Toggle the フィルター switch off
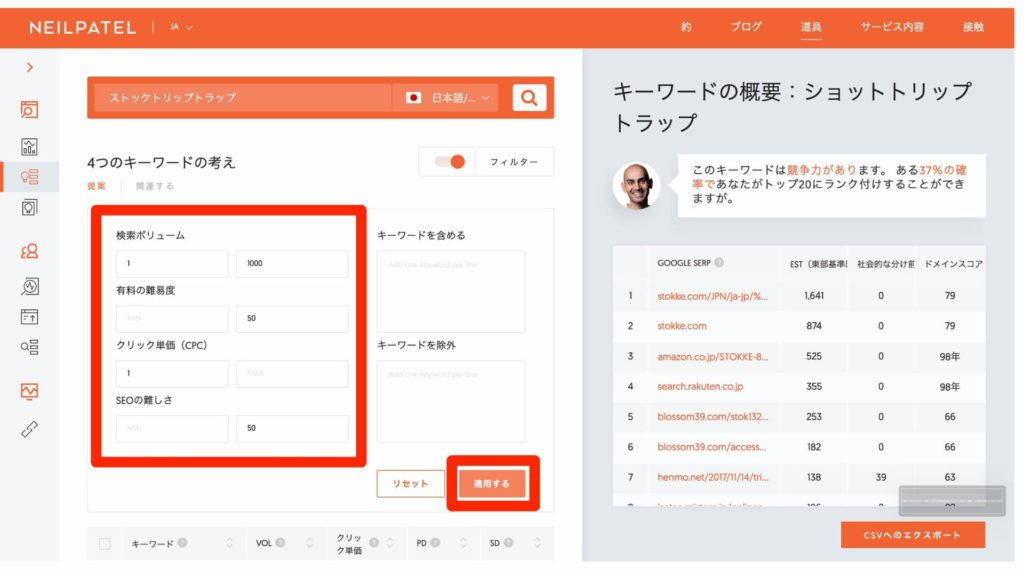The image size is (1024, 576). (449, 162)
